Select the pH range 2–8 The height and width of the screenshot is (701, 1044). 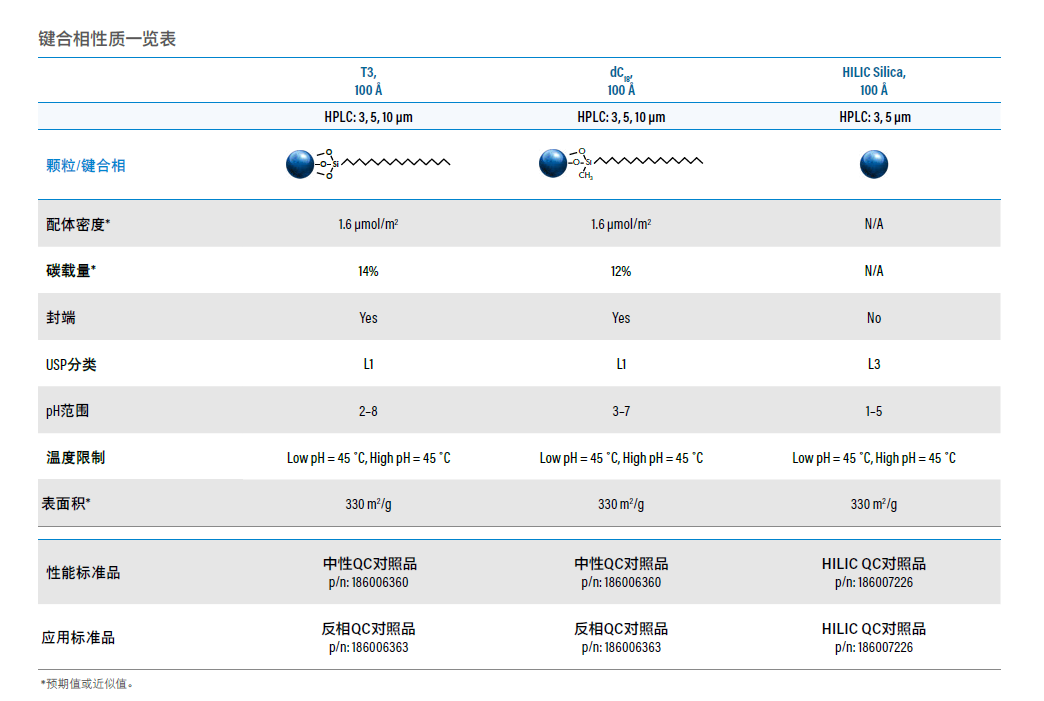[x=368, y=411]
